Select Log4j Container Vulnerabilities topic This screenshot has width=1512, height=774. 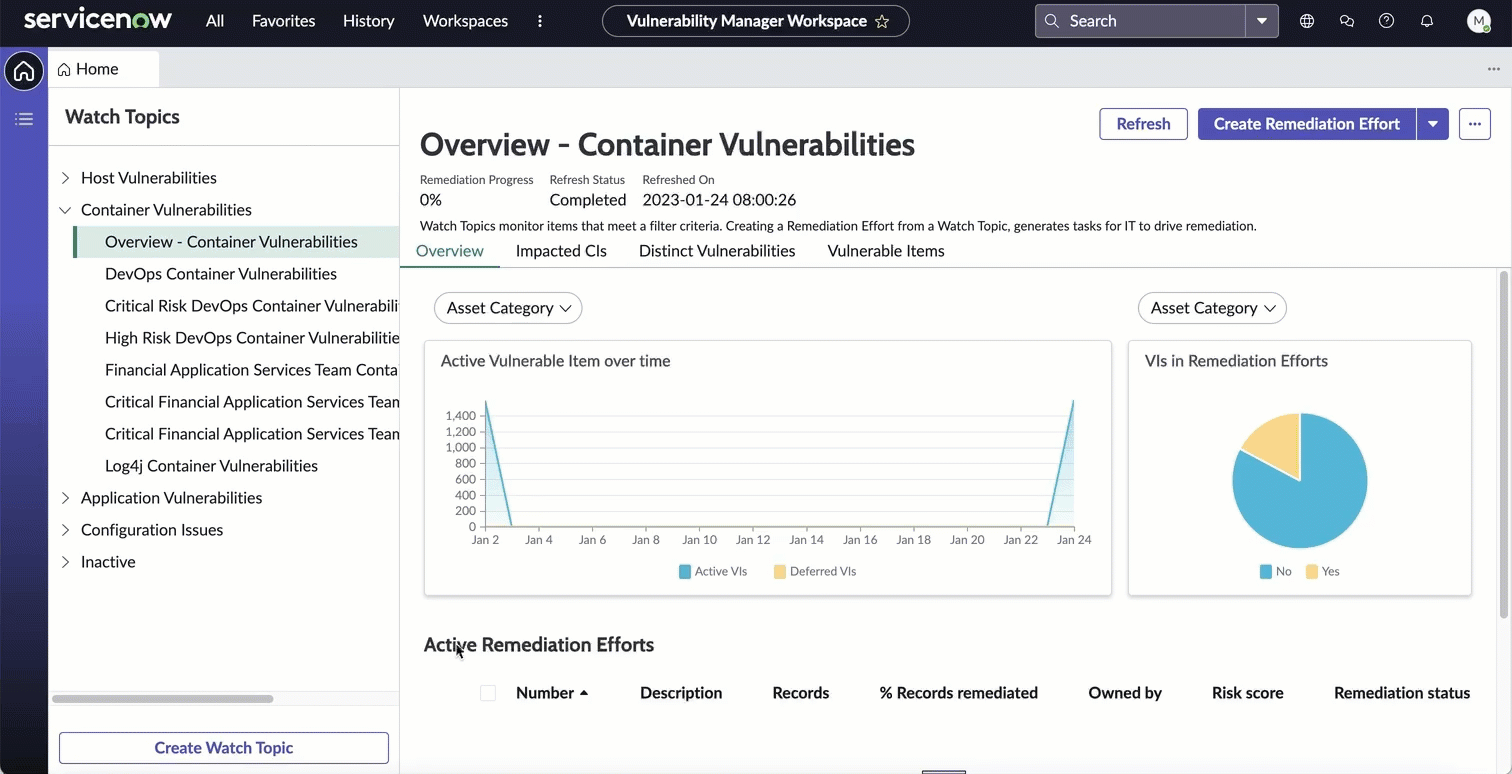coord(211,466)
